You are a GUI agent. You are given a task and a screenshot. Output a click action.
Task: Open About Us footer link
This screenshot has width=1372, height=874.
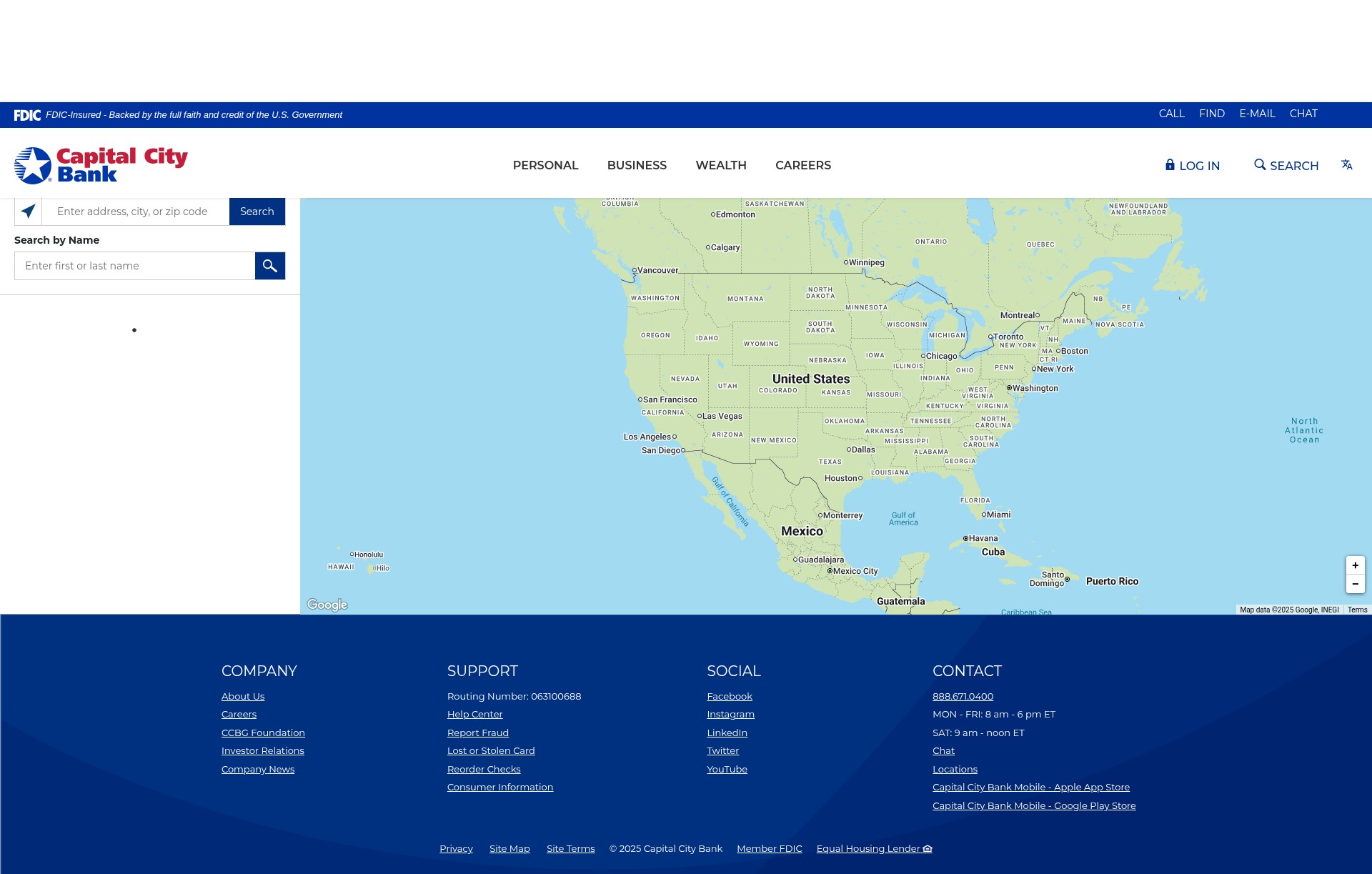243,696
